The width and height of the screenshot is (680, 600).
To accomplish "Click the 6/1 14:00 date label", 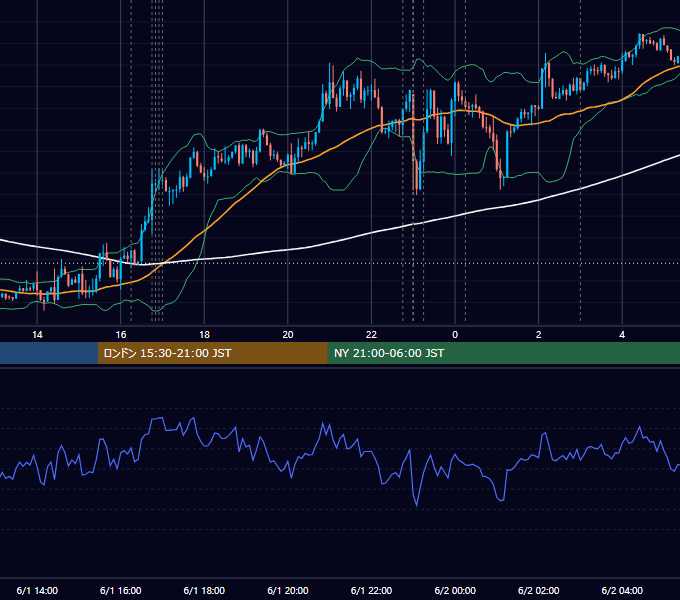I will point(37,590).
